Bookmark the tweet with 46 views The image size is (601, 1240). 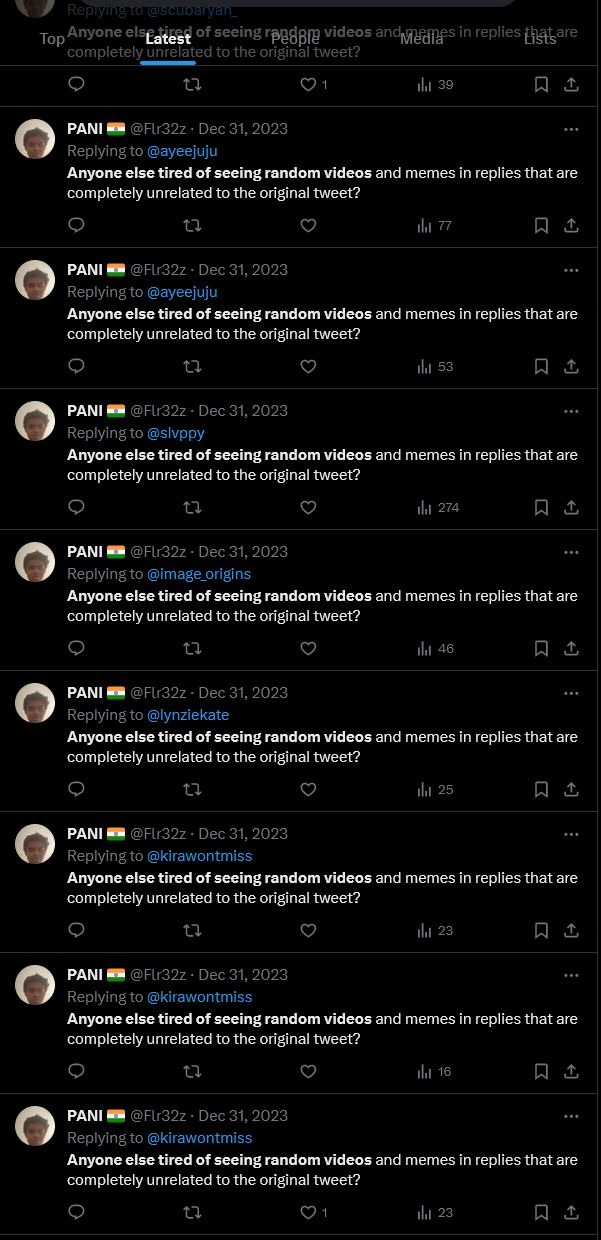coord(541,649)
